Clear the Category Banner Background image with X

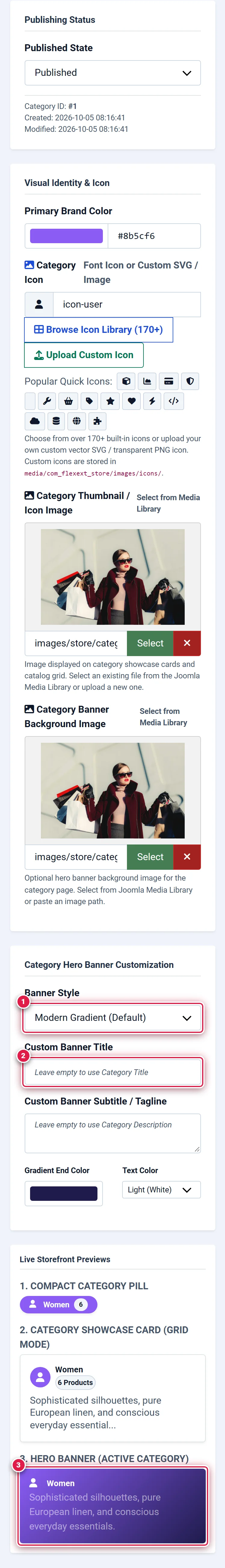(187, 857)
